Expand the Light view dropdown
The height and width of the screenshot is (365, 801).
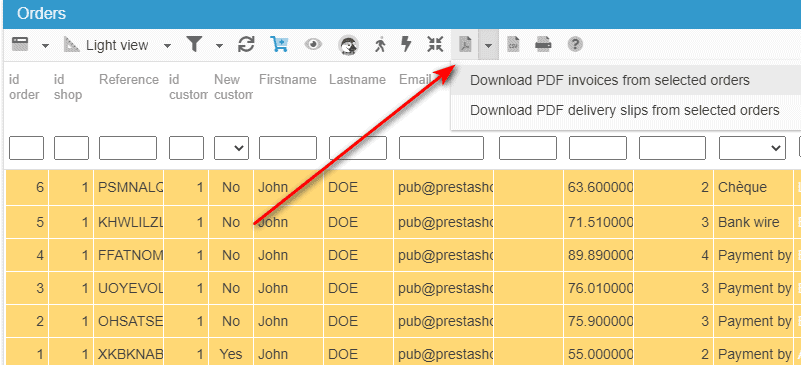[167, 46]
